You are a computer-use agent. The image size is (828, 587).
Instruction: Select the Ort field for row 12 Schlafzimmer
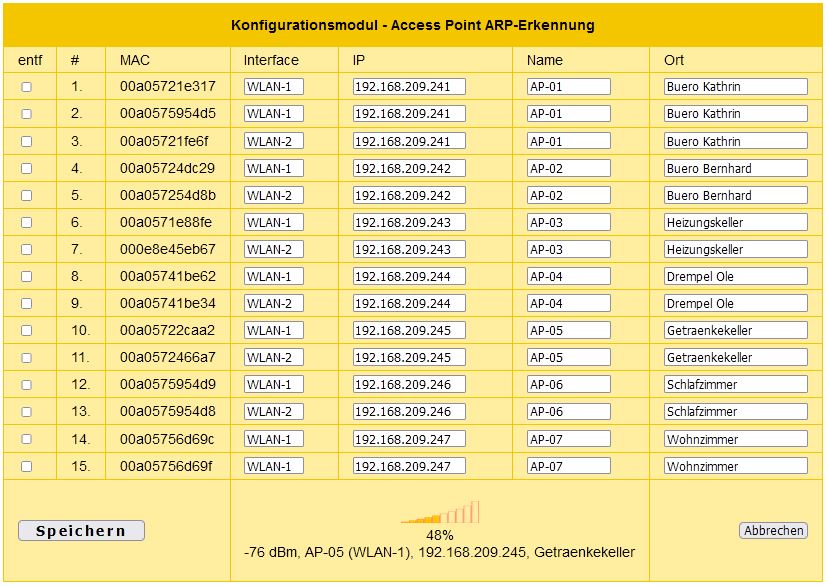click(x=736, y=384)
